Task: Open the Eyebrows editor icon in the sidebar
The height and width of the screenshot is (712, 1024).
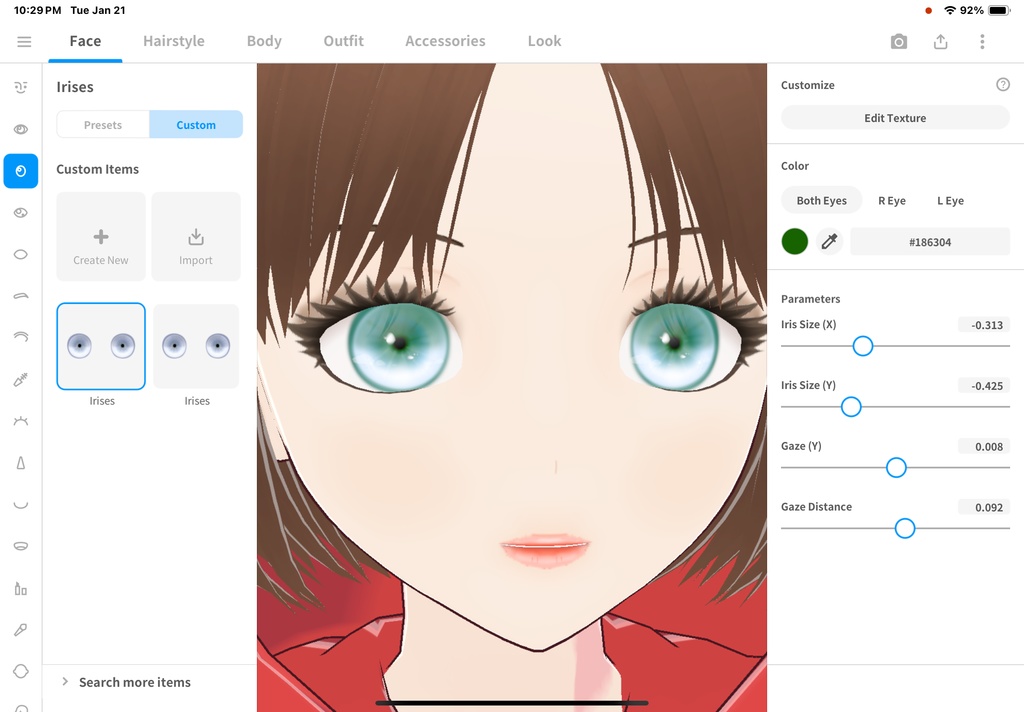Action: tap(20, 296)
